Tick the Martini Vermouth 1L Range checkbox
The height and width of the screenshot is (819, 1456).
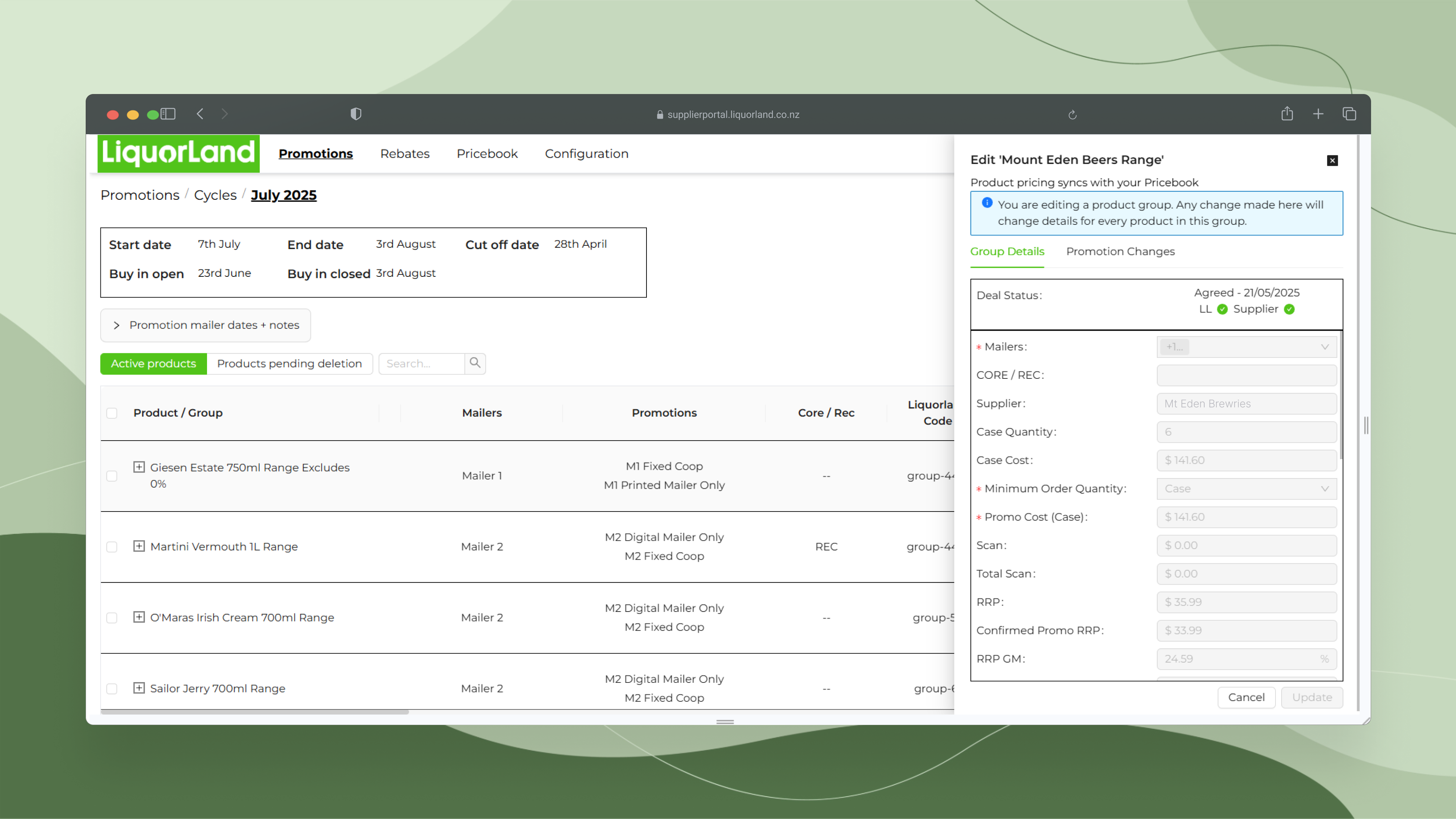[112, 546]
